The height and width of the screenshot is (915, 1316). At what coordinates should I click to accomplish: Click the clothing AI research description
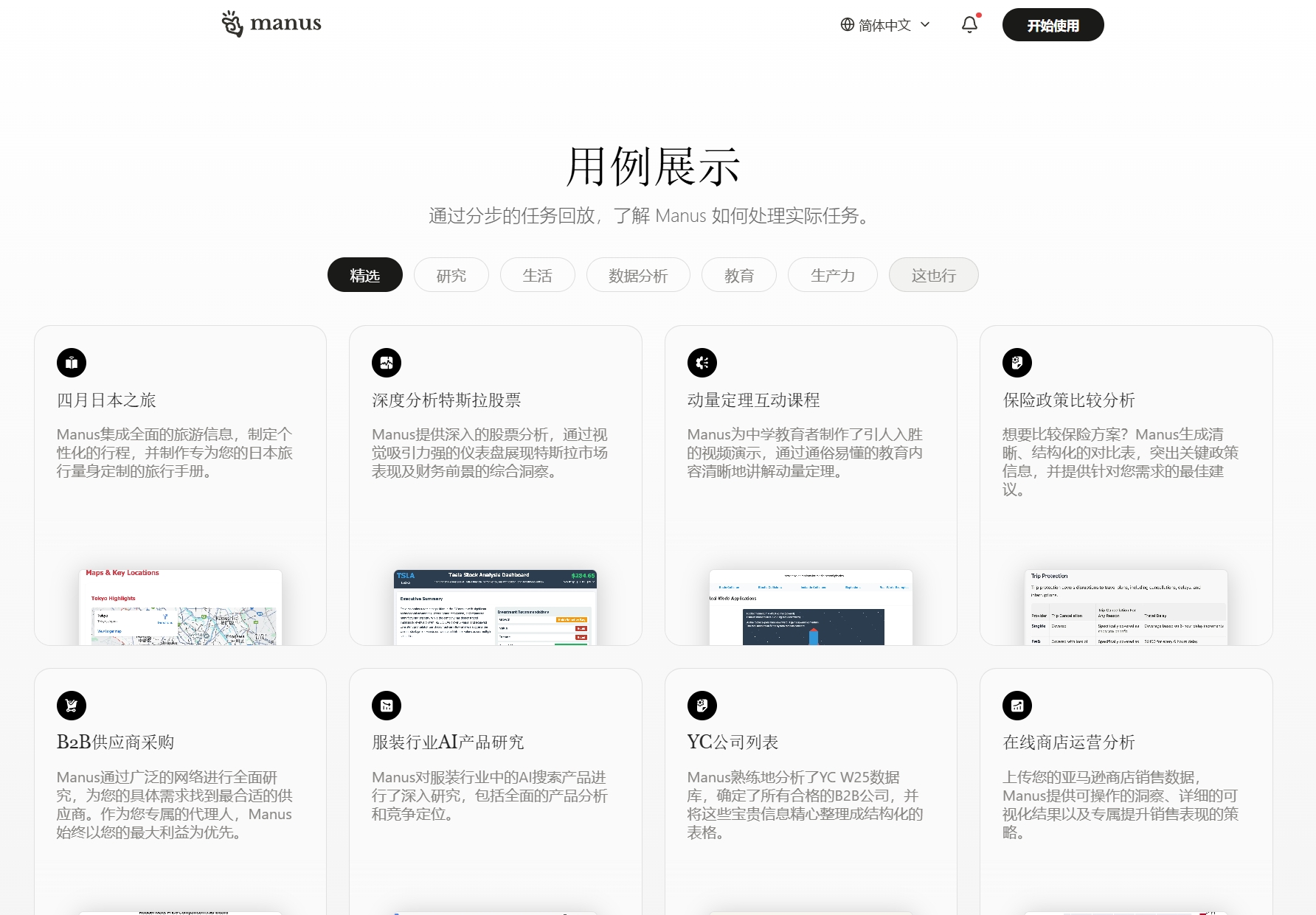coord(490,796)
